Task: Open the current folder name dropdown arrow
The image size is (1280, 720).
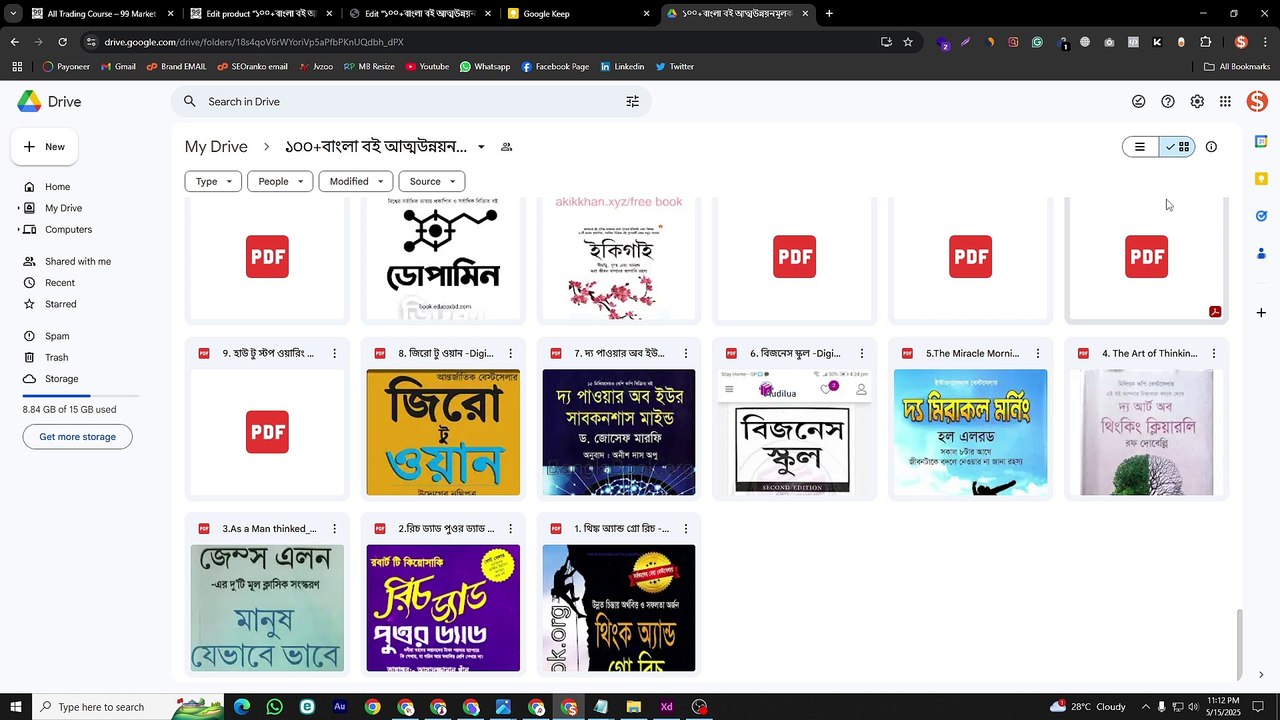Action: [481, 147]
